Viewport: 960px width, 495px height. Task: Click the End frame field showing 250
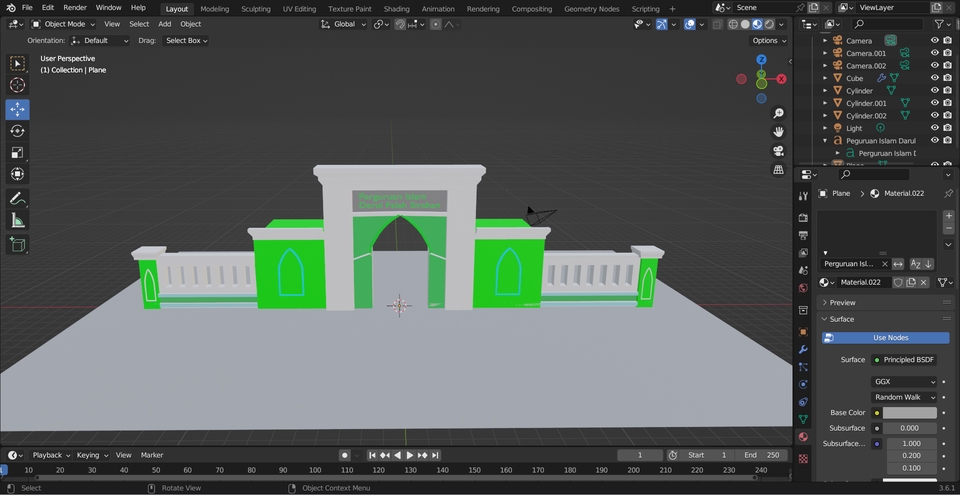click(761, 455)
